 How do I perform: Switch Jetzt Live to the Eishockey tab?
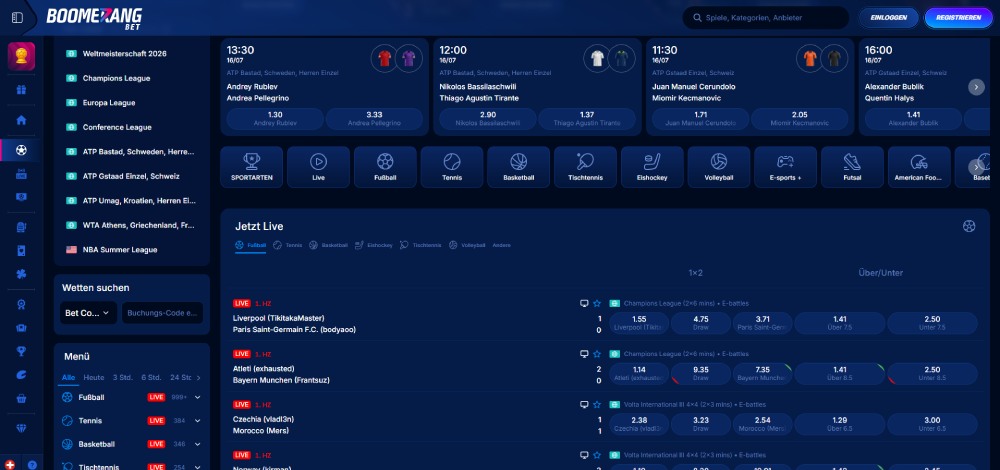tap(374, 246)
